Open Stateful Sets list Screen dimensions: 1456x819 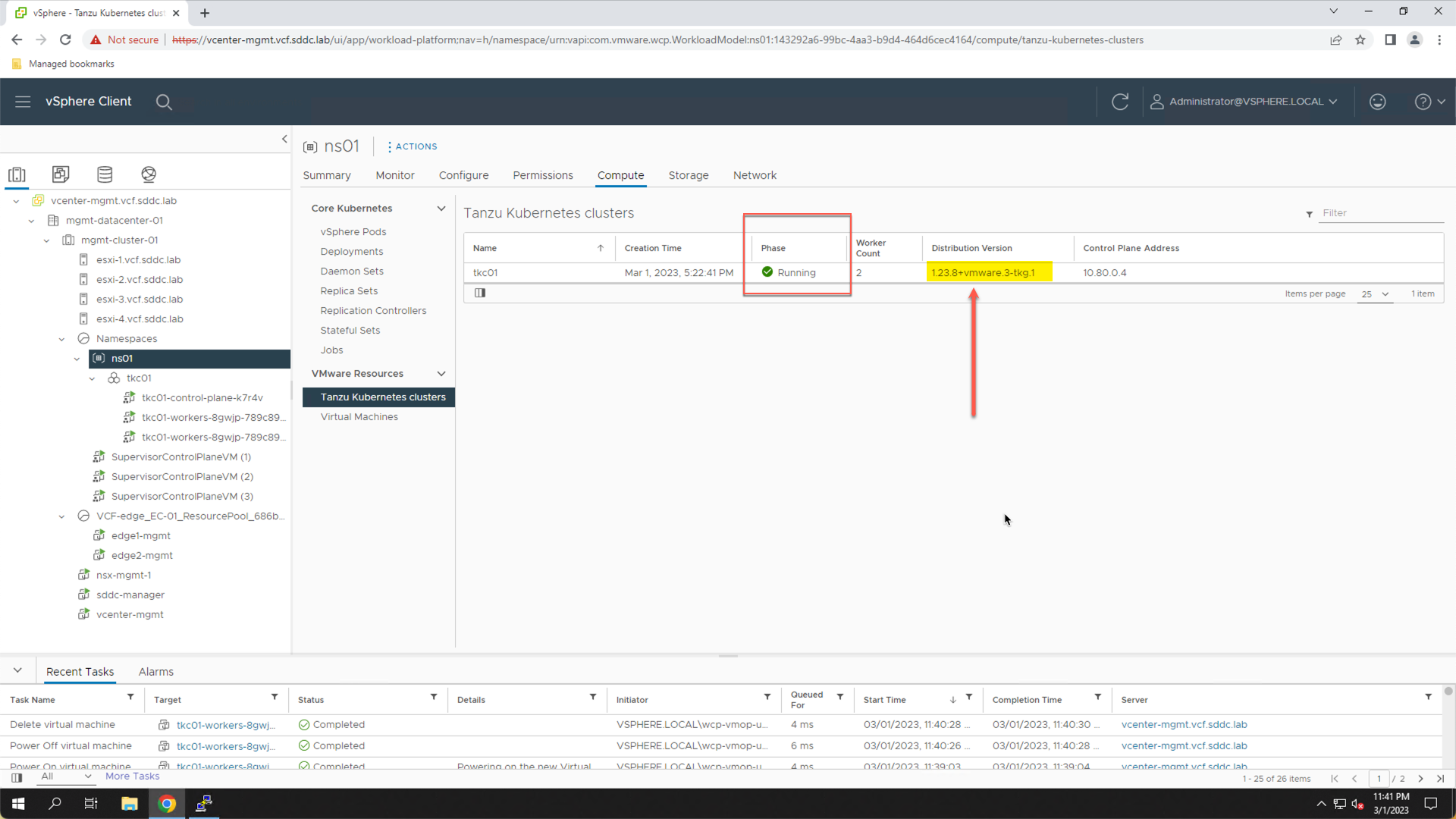click(350, 331)
